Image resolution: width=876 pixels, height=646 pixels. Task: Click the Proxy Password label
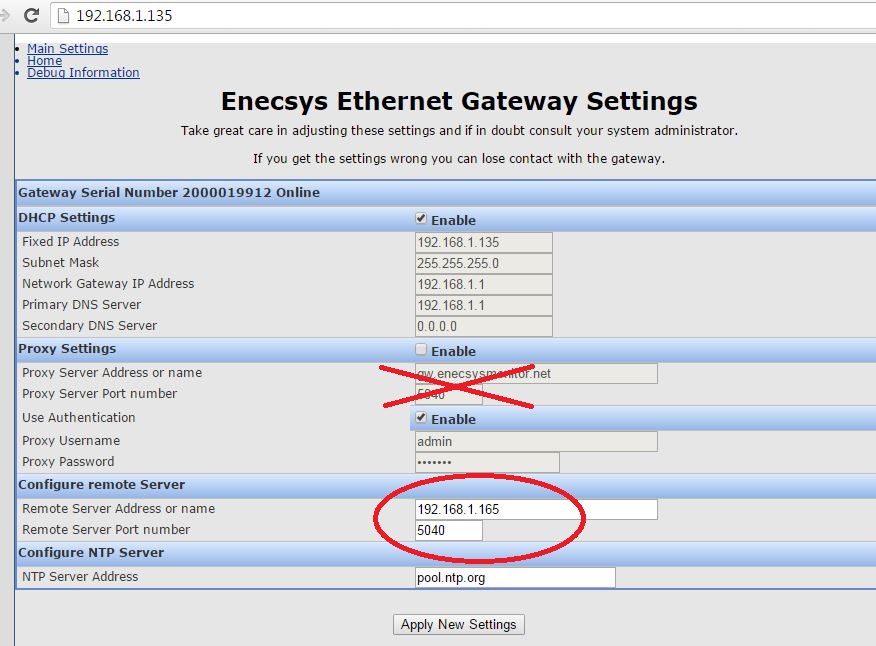[68, 462]
